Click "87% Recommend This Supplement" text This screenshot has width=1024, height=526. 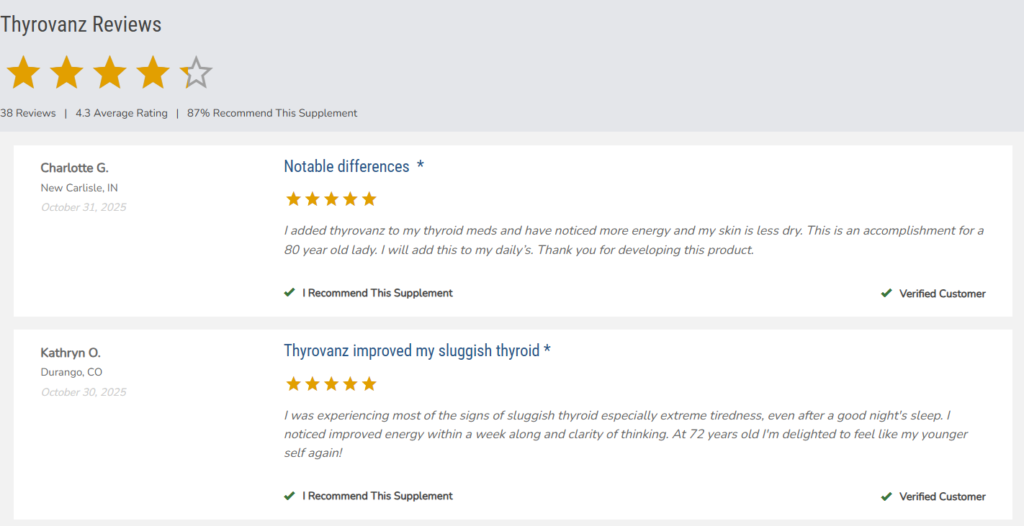coord(272,113)
